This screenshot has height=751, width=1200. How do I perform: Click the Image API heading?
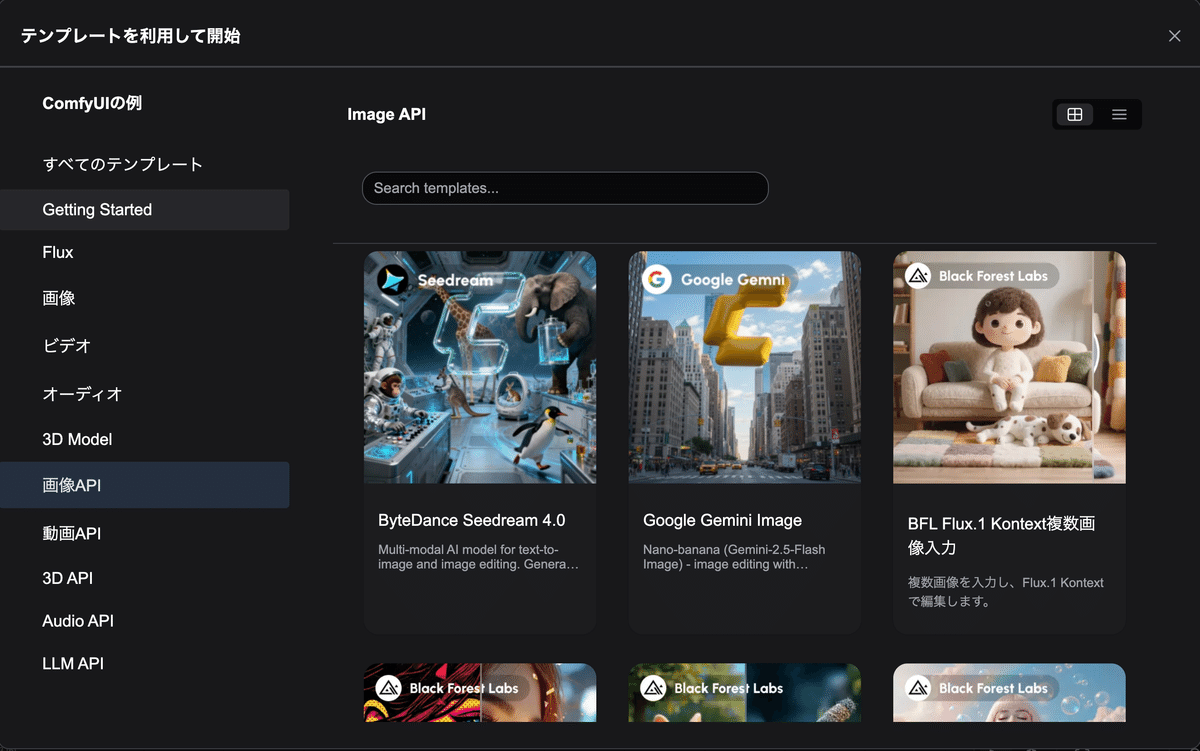(387, 115)
